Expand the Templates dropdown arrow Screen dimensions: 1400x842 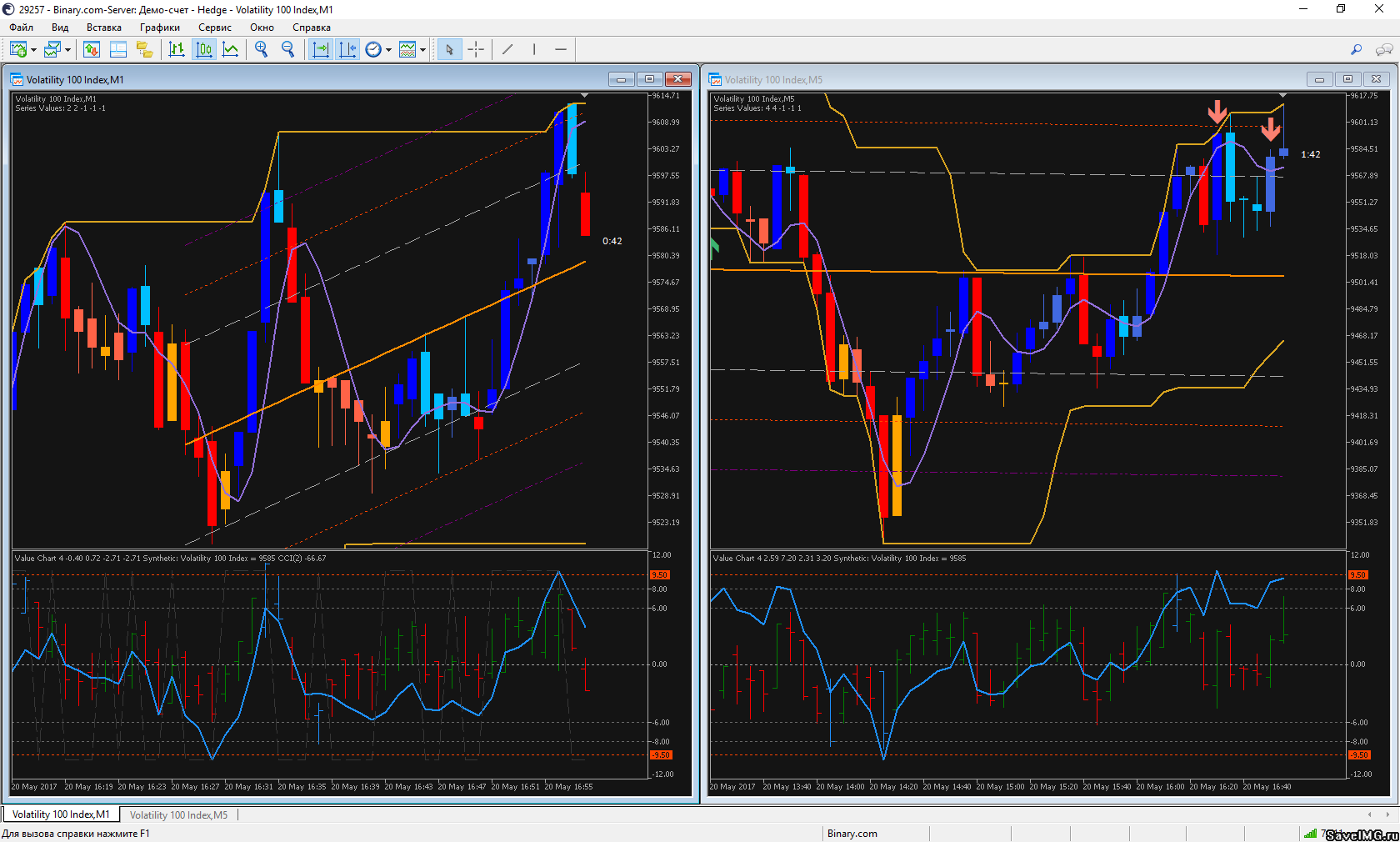[x=423, y=50]
